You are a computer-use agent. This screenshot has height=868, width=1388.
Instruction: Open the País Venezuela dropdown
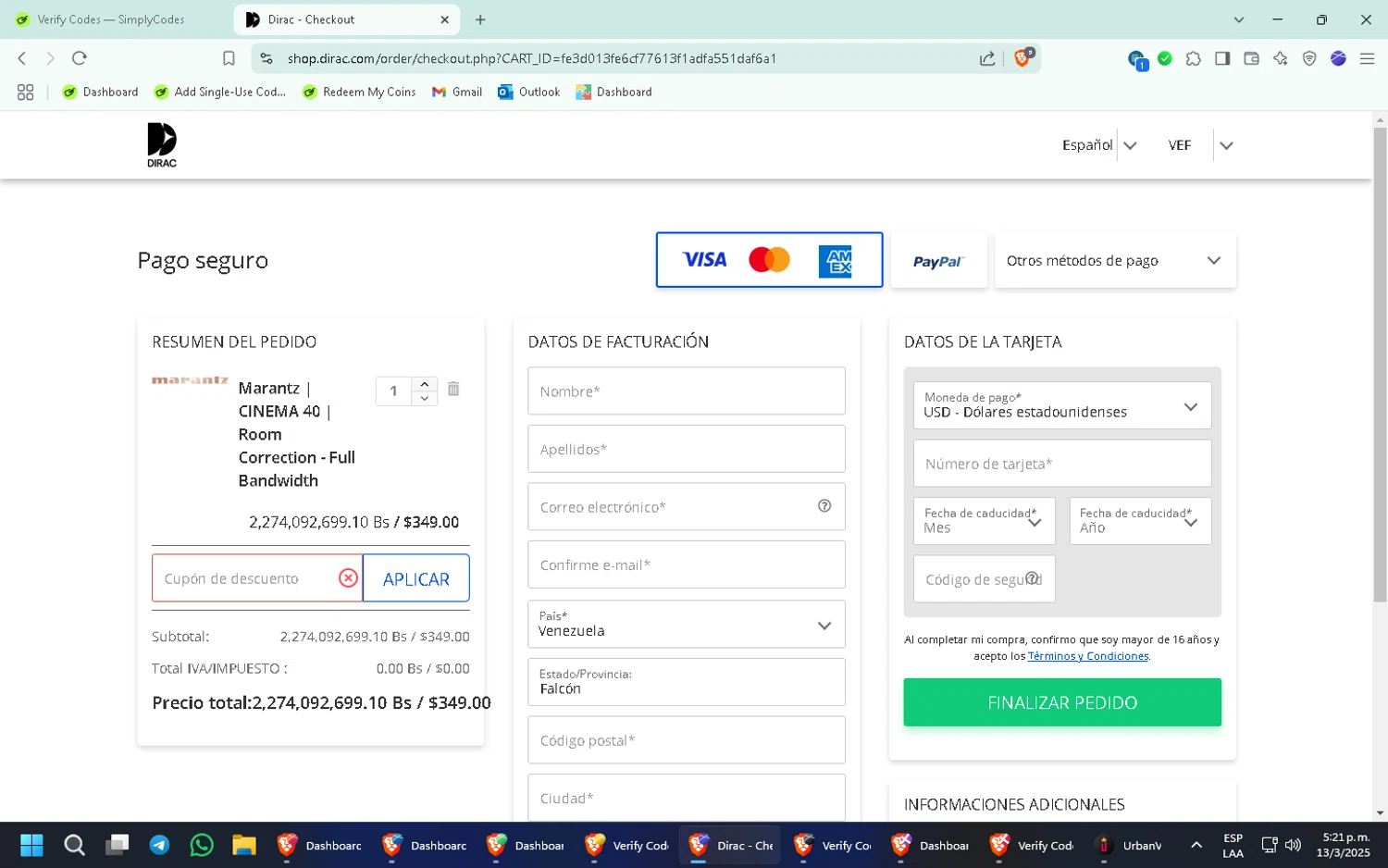pyautogui.click(x=687, y=624)
